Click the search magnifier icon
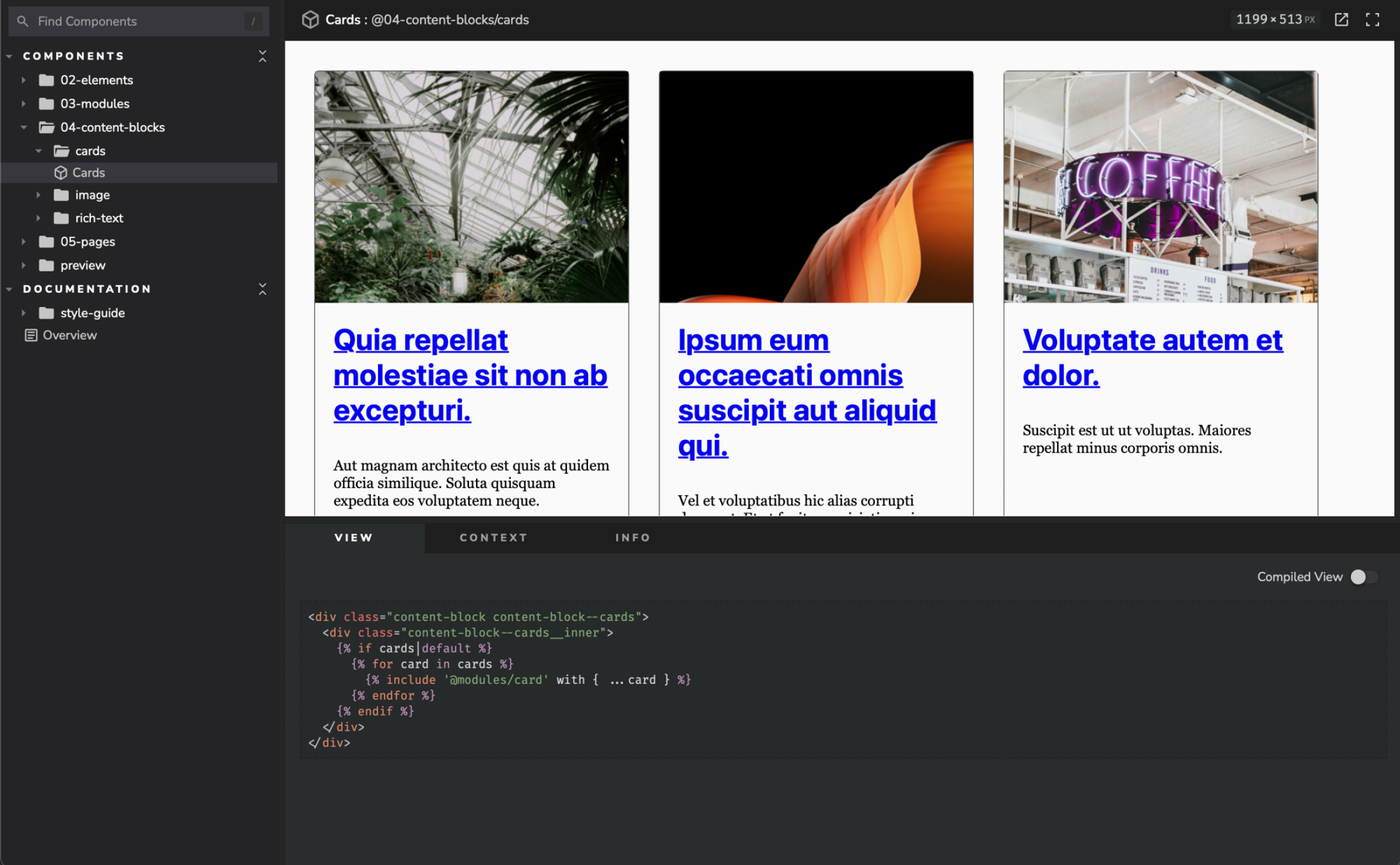The width and height of the screenshot is (1400, 865). point(23,21)
